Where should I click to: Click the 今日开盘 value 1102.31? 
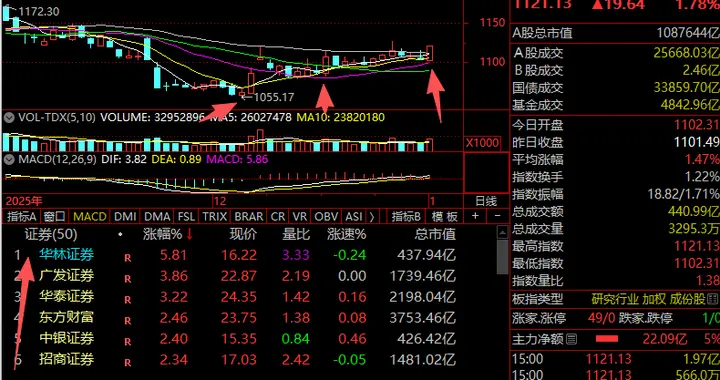(x=697, y=125)
